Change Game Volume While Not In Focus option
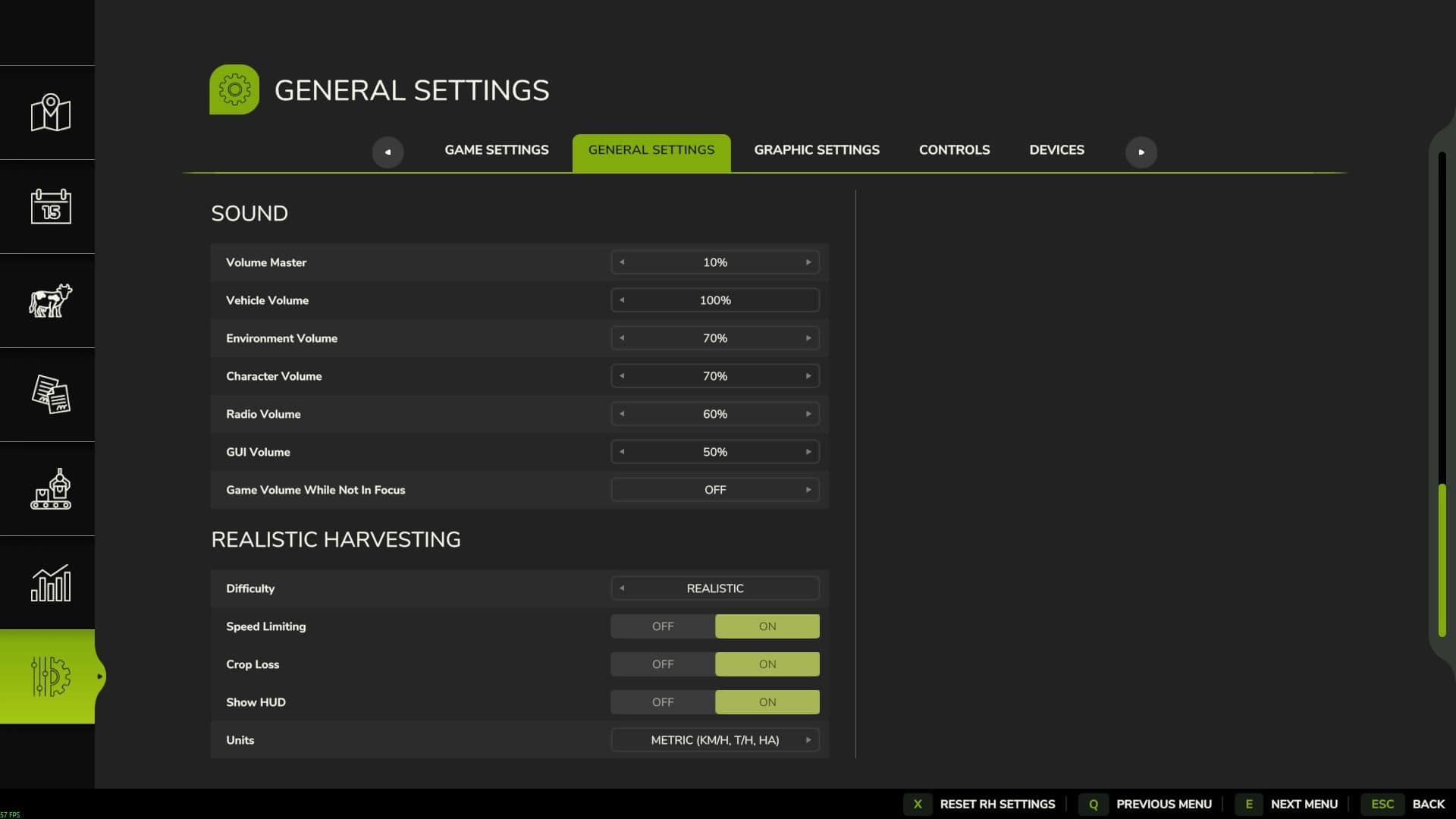This screenshot has width=1456, height=819. (808, 490)
